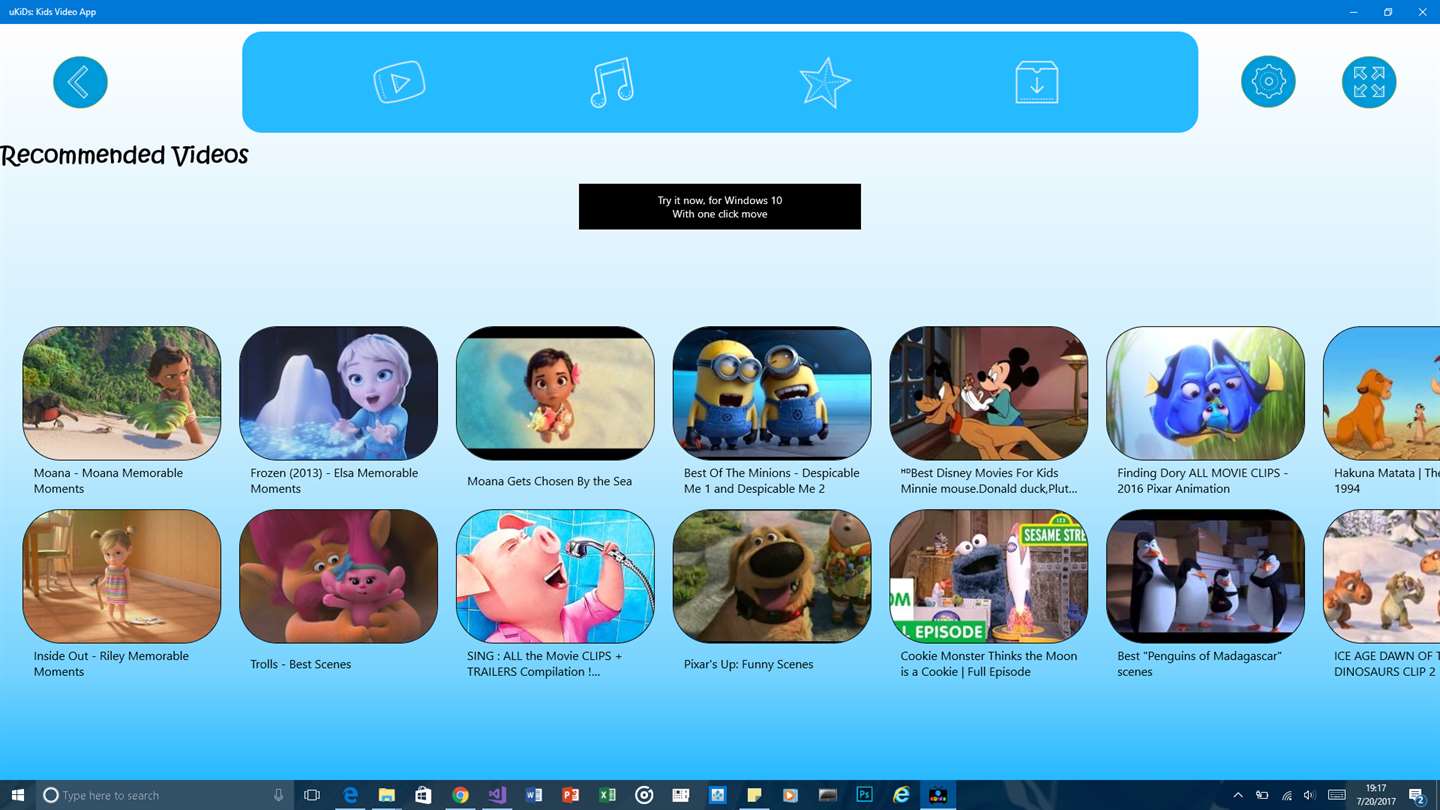Click the uKiDs app taskbar icon
The image size is (1440, 810).
click(x=938, y=795)
